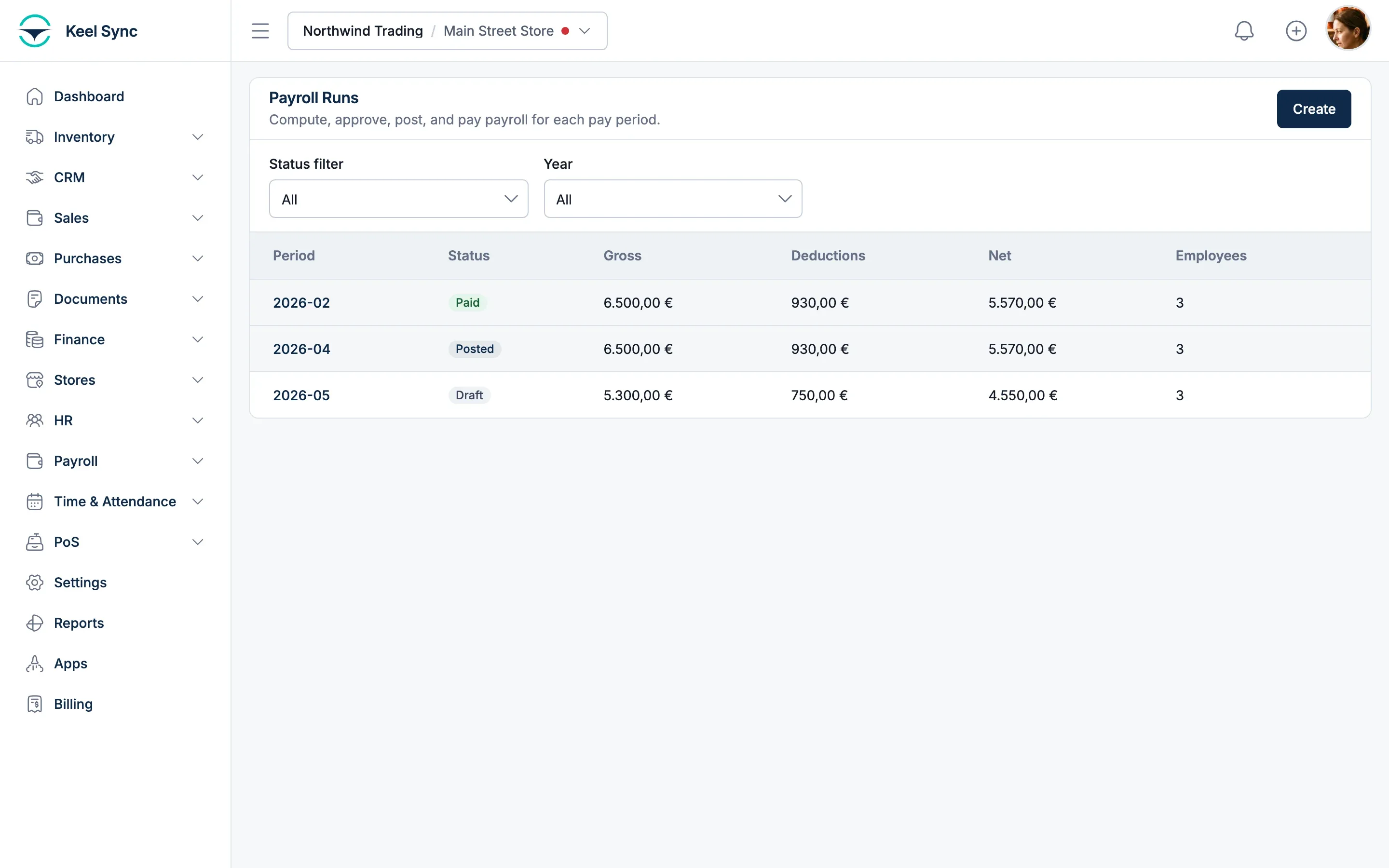Expand the Sales chevron
The image size is (1389, 868).
click(197, 217)
